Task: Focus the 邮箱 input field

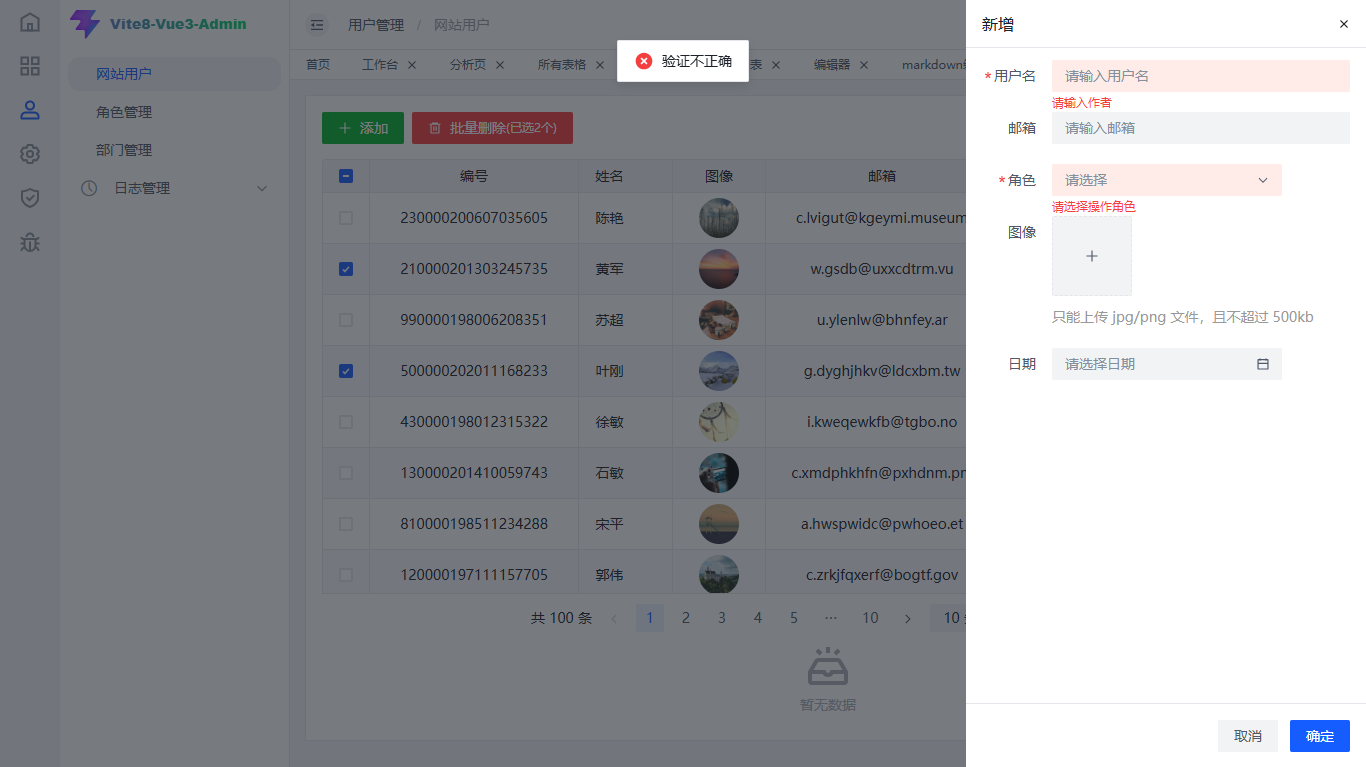Action: coord(1201,128)
